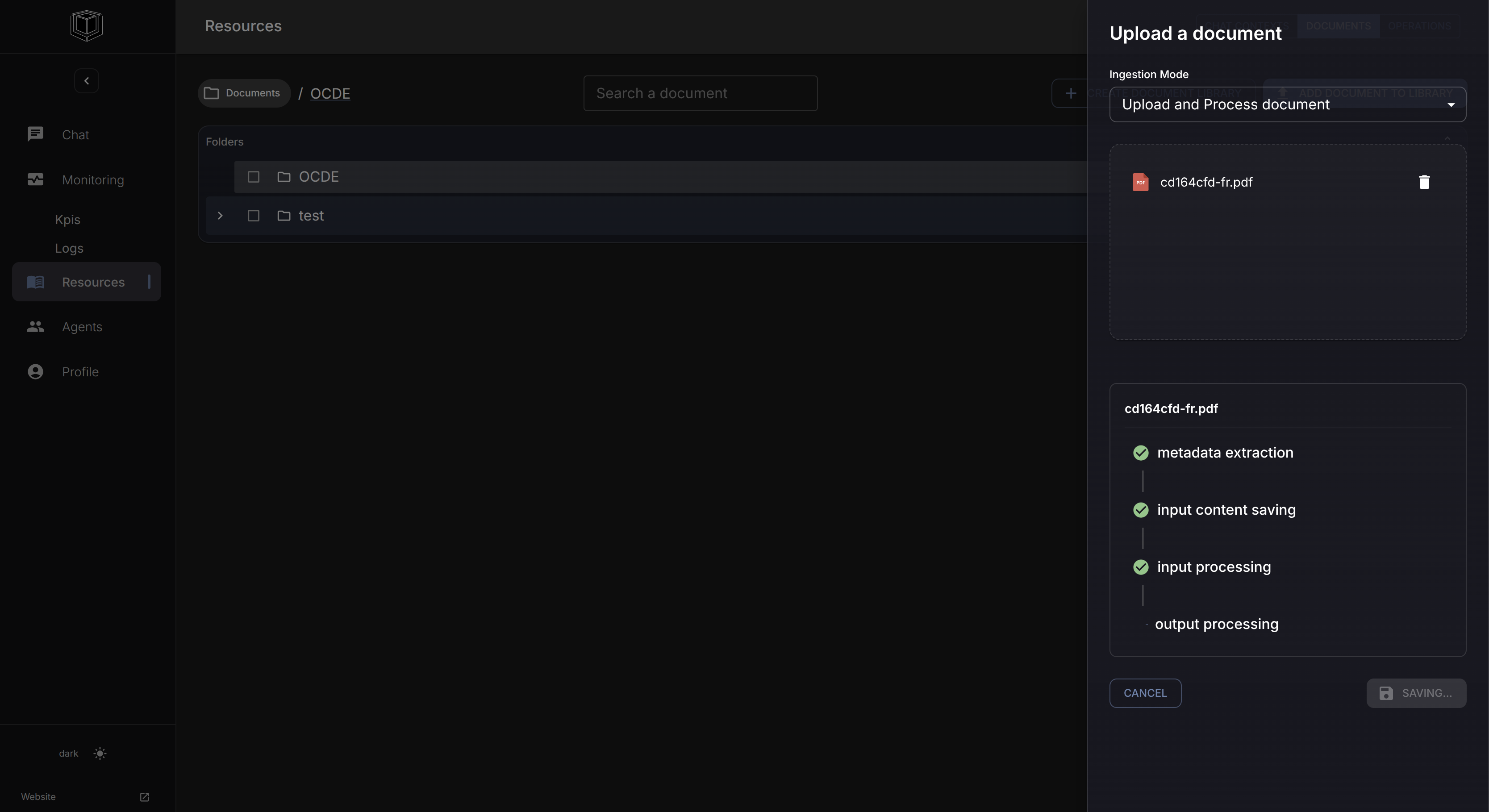Click the plus create library button

(x=1071, y=93)
